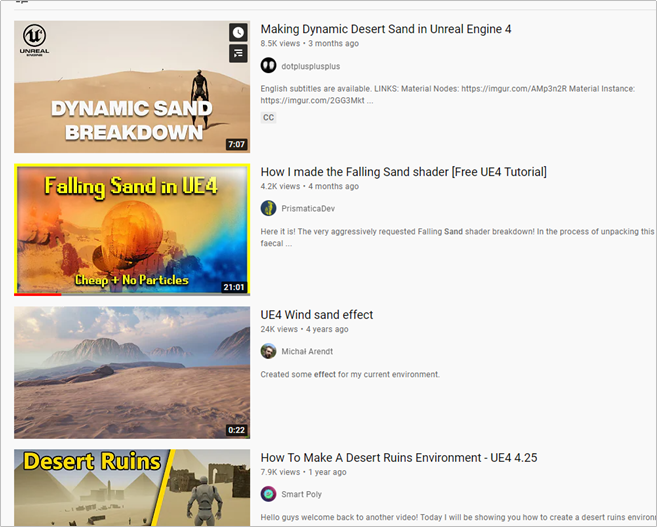Click description 'Created some effect for my current environment.'
657x527 pixels.
350,375
